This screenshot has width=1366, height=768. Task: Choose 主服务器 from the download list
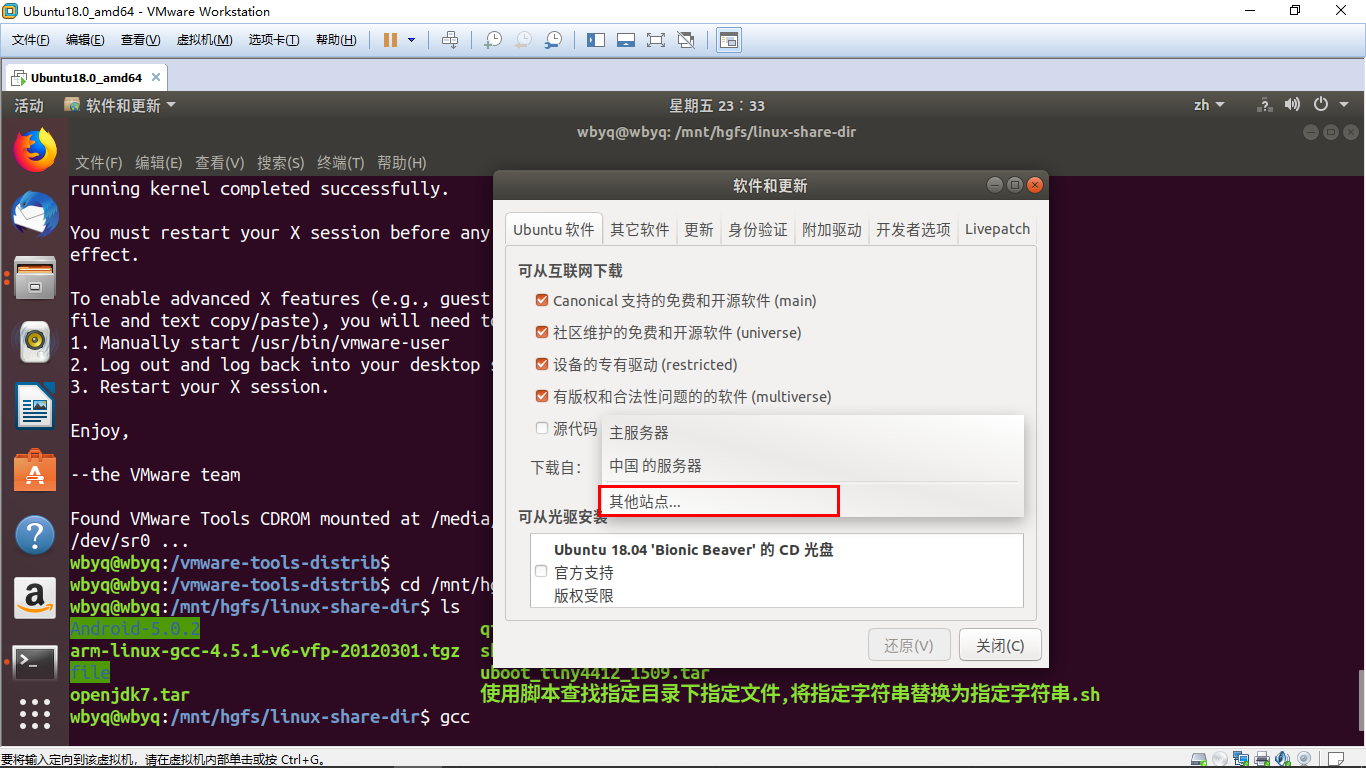813,433
